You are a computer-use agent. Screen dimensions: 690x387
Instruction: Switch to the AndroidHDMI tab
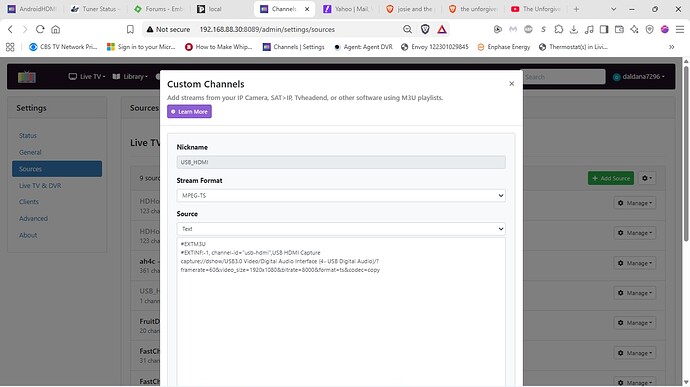32,9
